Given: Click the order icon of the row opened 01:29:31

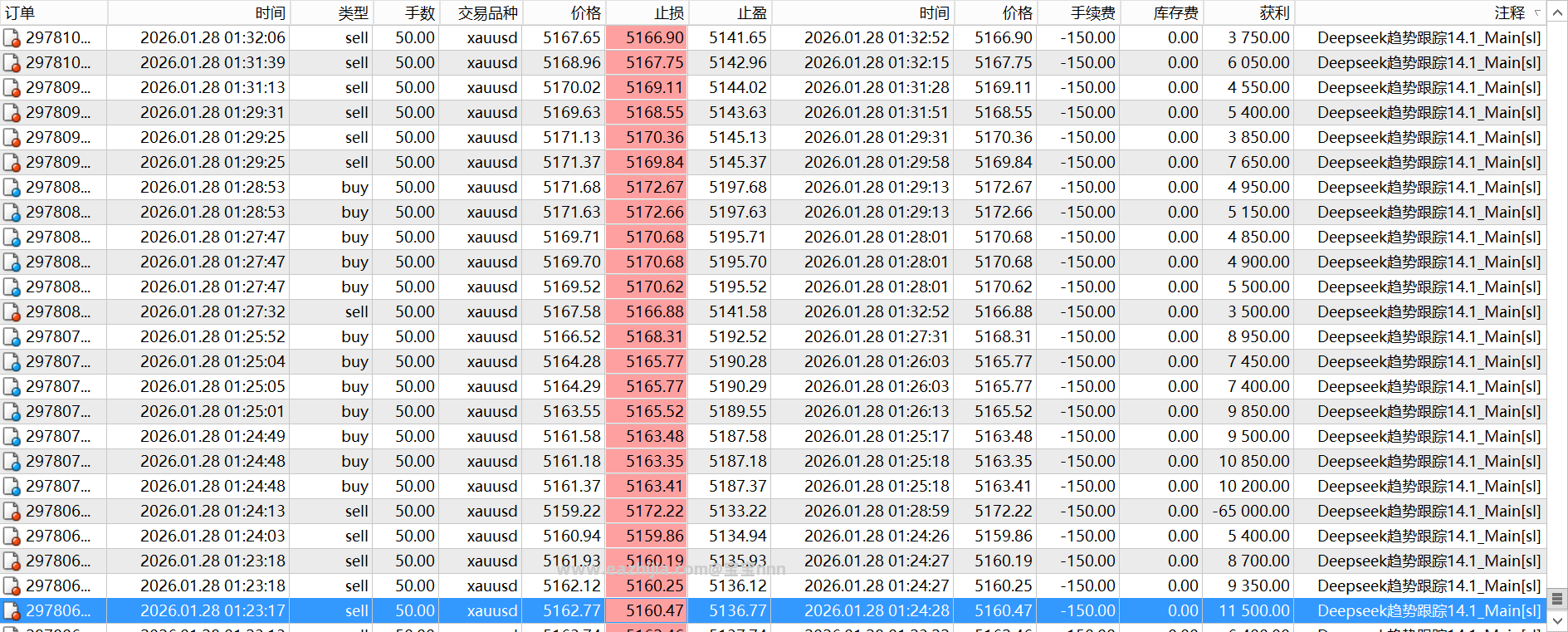Looking at the screenshot, I should tap(12, 113).
